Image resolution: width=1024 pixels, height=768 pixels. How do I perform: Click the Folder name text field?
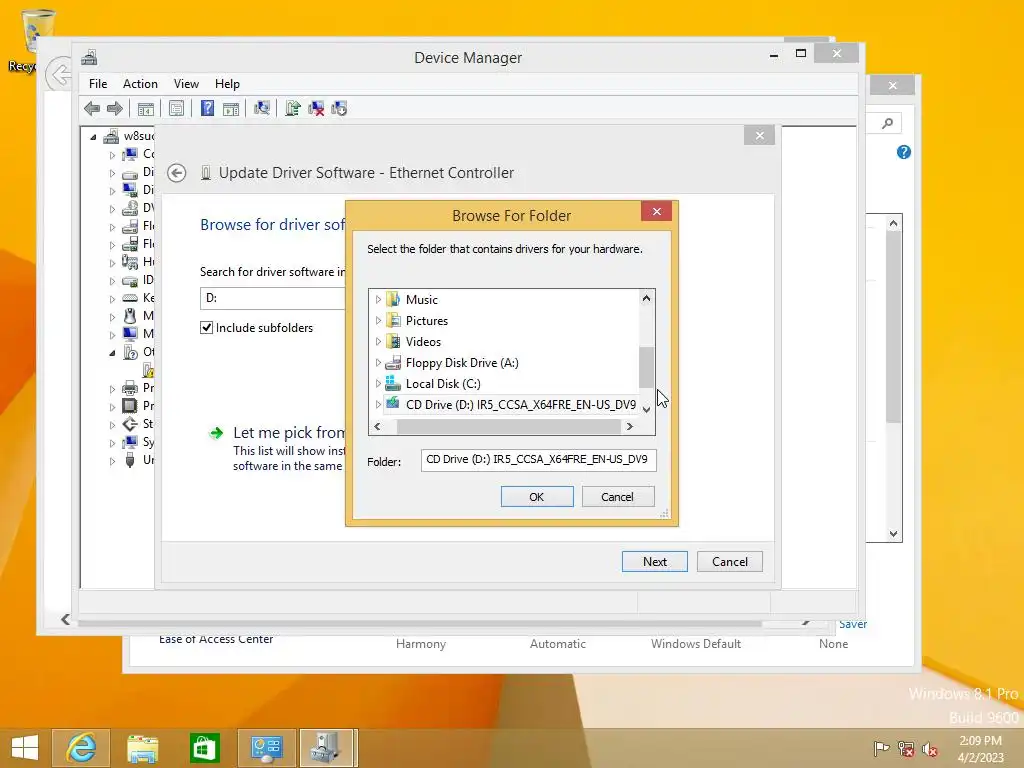click(538, 460)
